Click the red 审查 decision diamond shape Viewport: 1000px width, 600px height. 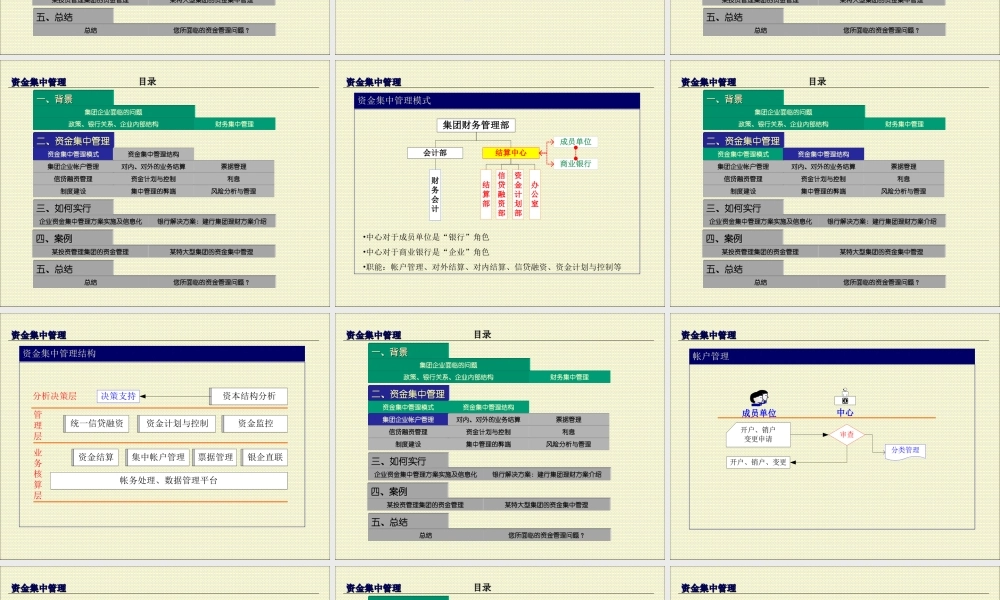coord(847,434)
